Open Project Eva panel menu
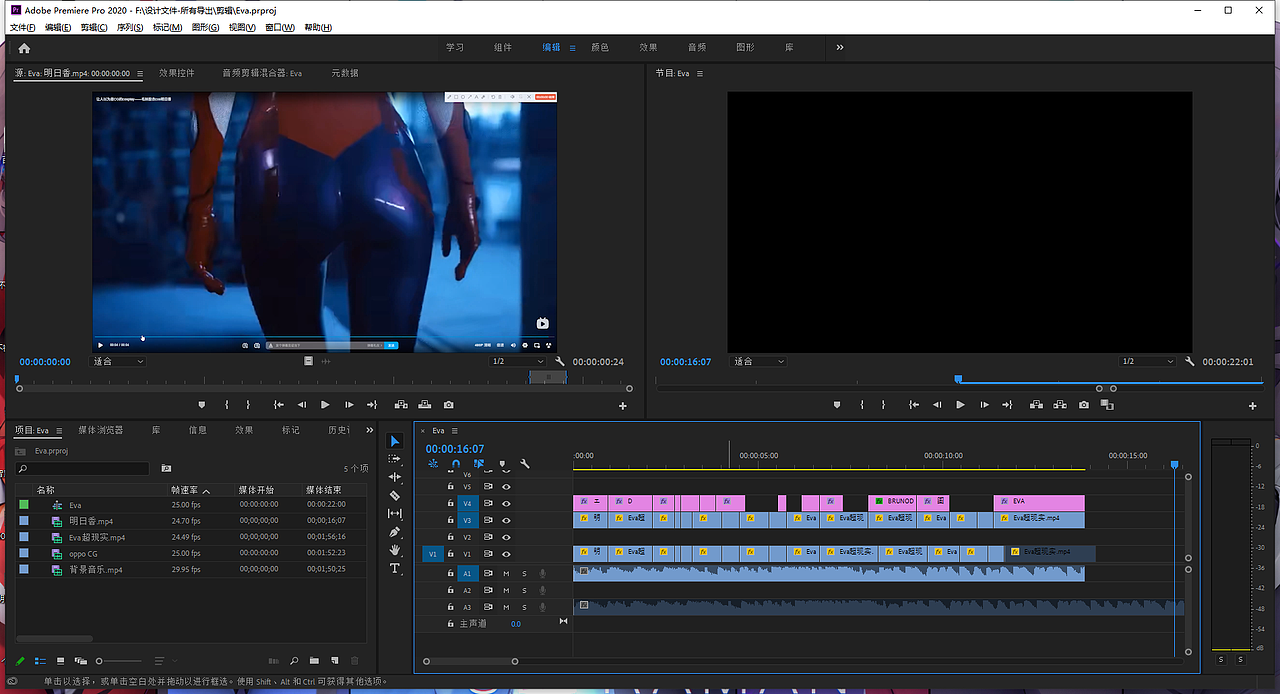This screenshot has width=1280, height=694. pyautogui.click(x=59, y=430)
